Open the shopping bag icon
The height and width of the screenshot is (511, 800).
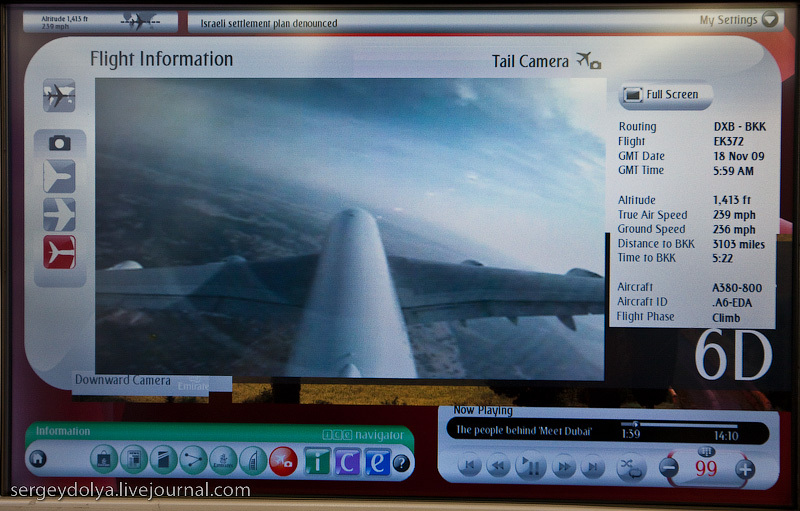104,459
